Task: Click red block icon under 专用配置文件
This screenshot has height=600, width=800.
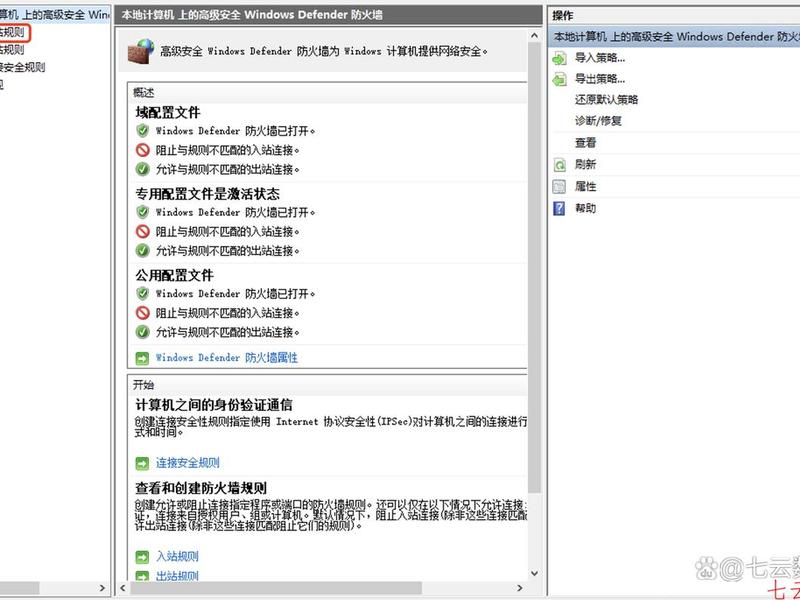Action: click(142, 231)
